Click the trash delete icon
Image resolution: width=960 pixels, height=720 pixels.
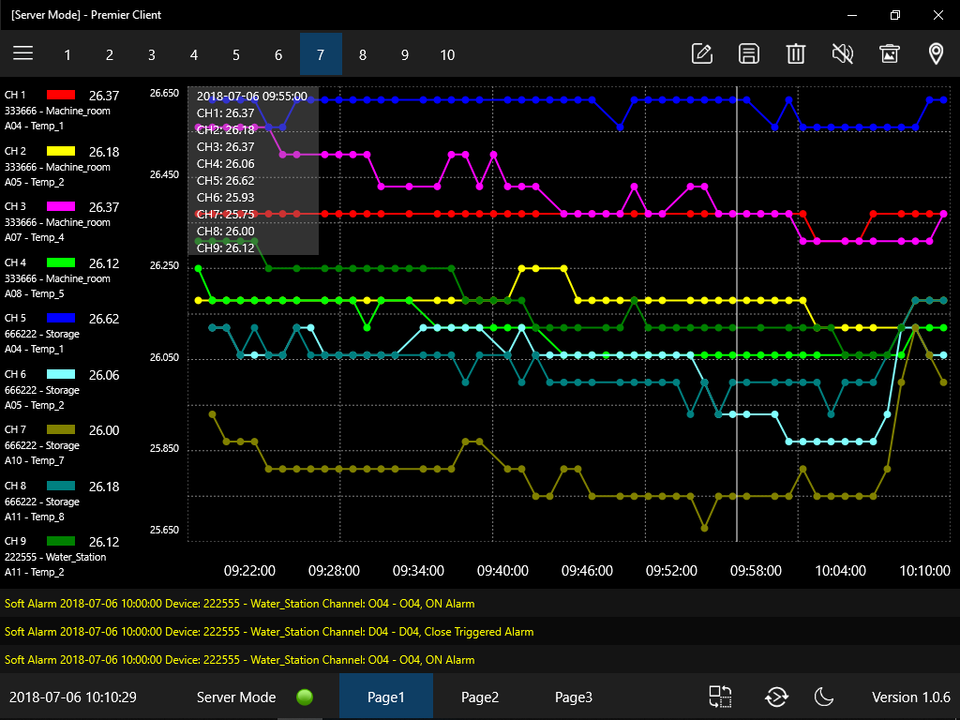click(795, 54)
